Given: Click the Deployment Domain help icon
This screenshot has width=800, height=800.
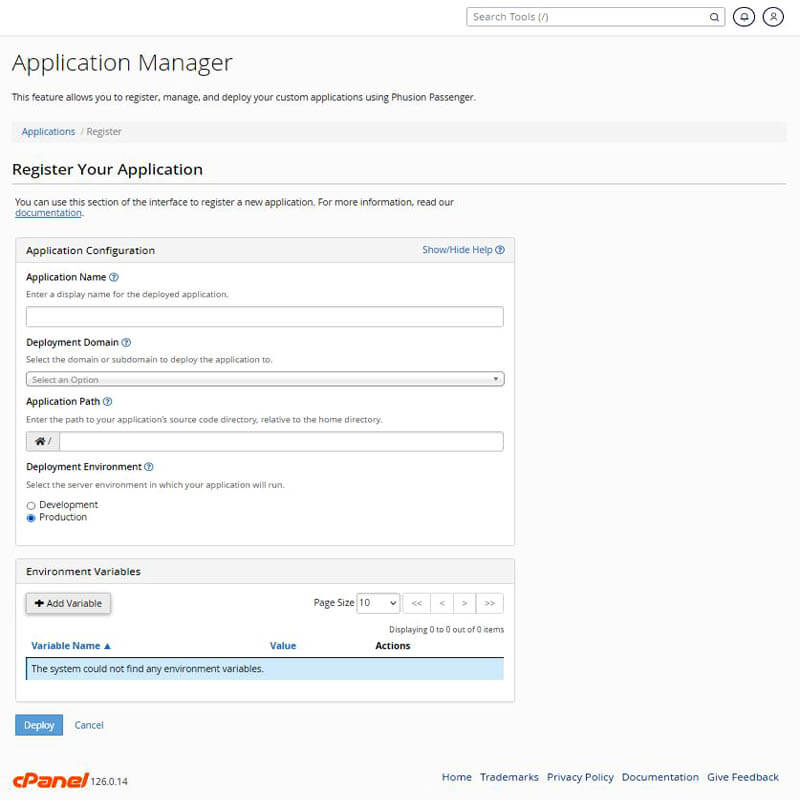Looking at the screenshot, I should 127,342.
